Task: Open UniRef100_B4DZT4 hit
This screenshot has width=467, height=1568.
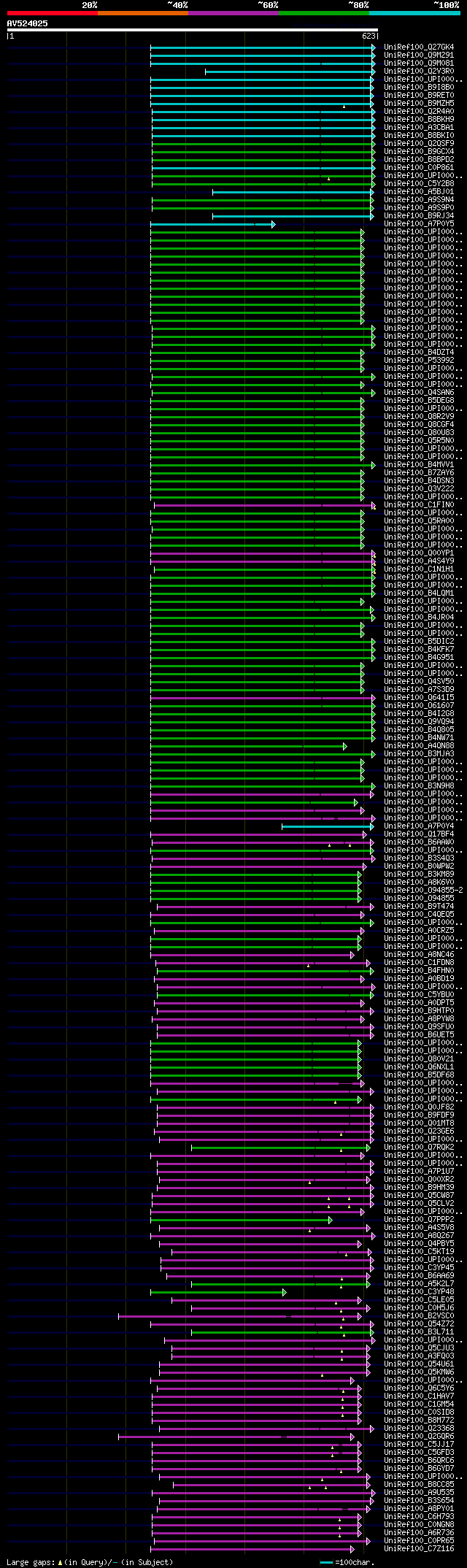Action: 419,352
